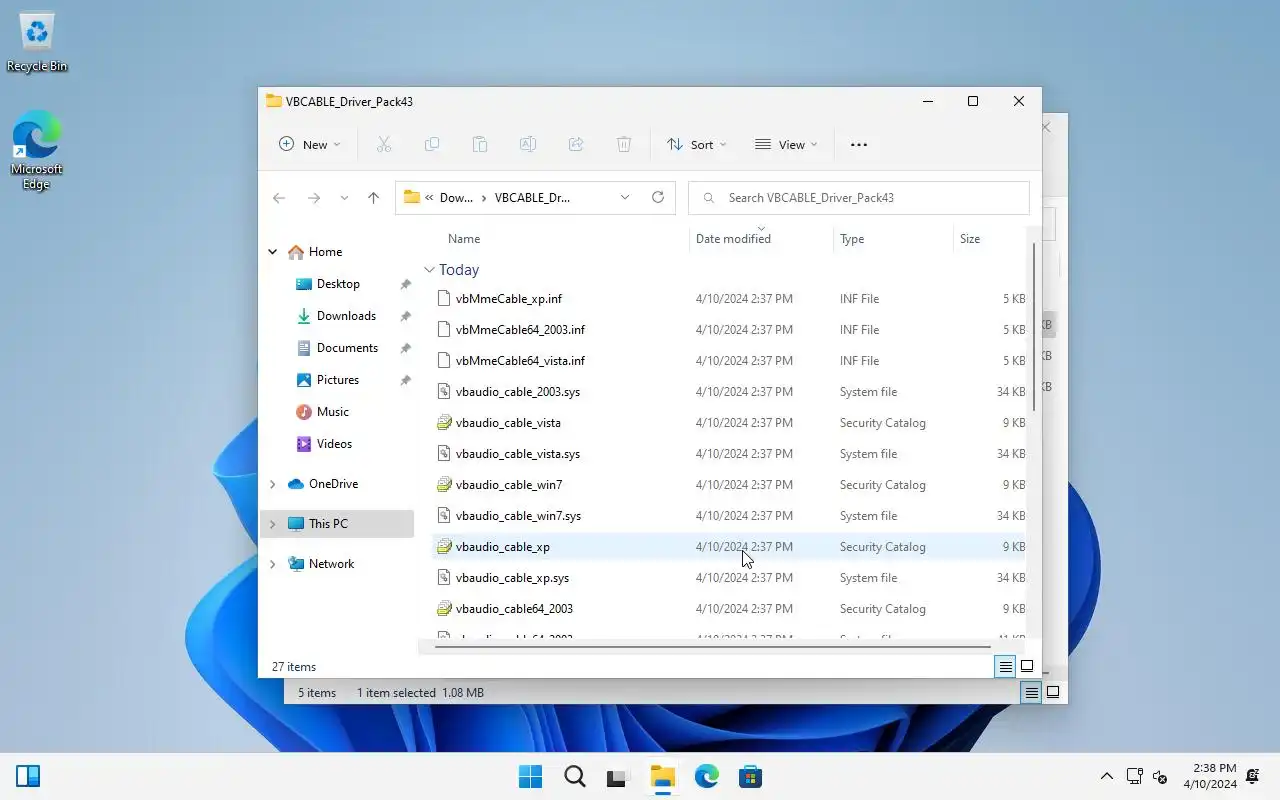Click the muted volume tray icon
1280x800 pixels.
coord(1160,776)
